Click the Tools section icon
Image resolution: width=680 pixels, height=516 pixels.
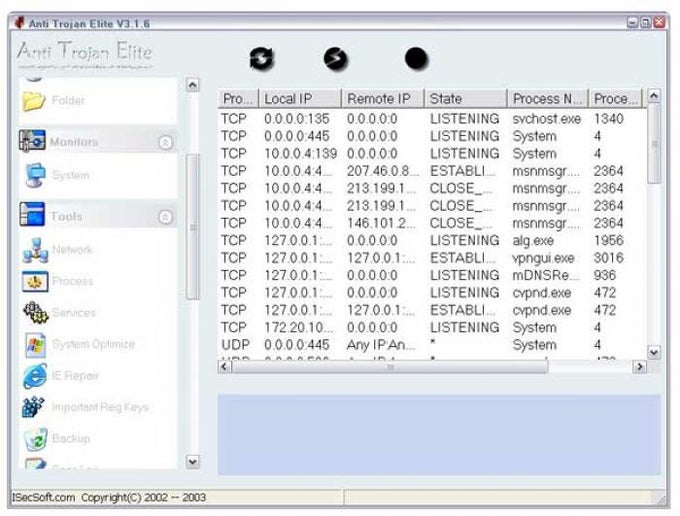(x=32, y=215)
